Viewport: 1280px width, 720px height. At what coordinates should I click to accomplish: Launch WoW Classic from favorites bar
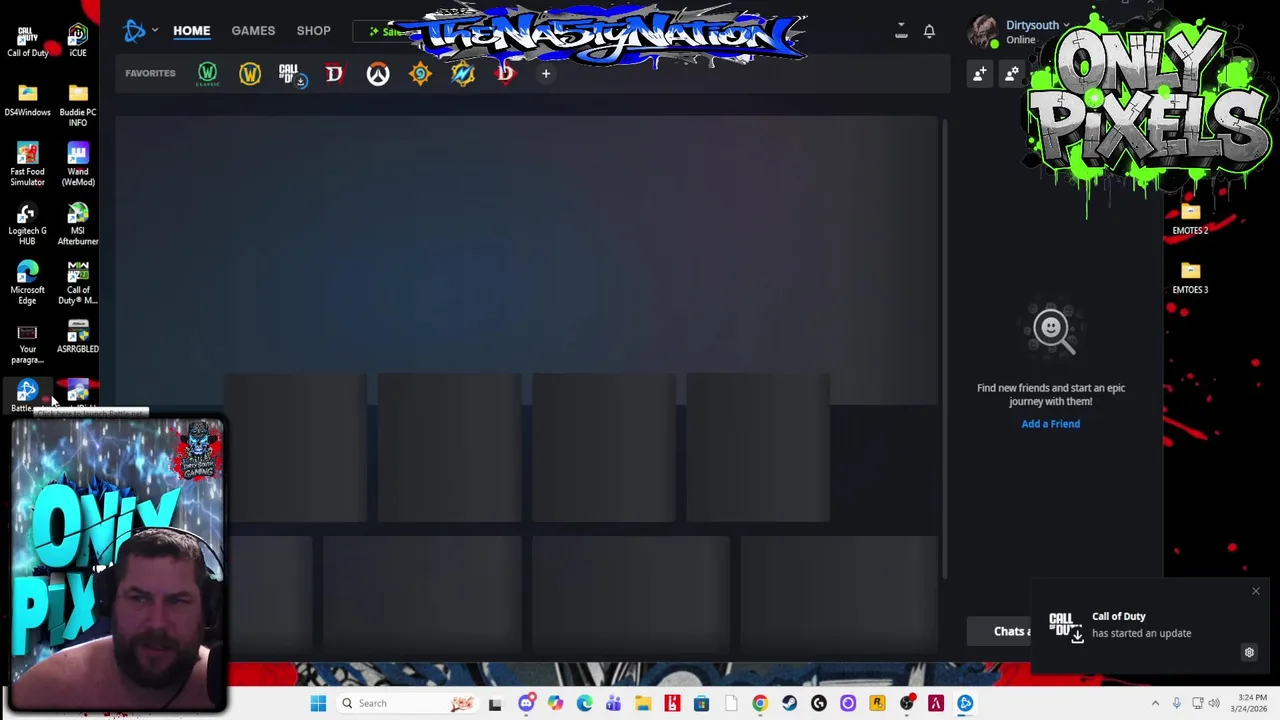pyautogui.click(x=207, y=73)
